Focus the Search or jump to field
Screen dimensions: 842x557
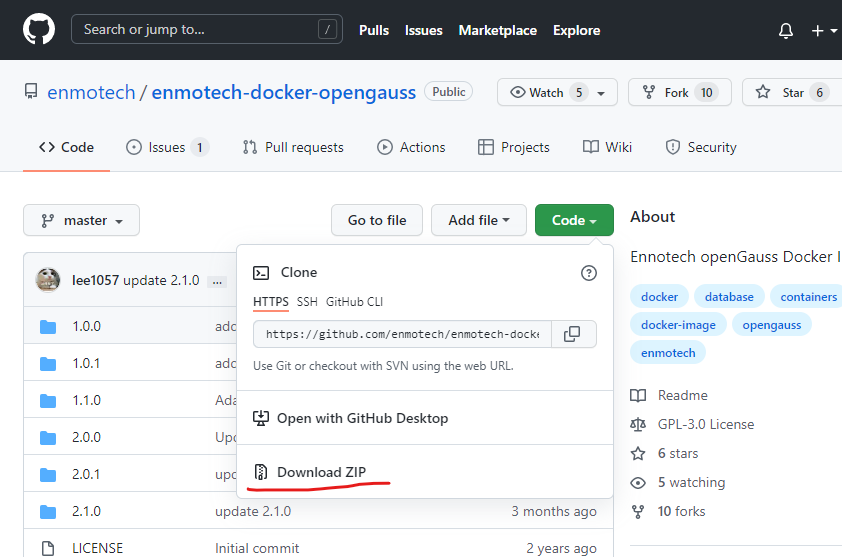207,29
